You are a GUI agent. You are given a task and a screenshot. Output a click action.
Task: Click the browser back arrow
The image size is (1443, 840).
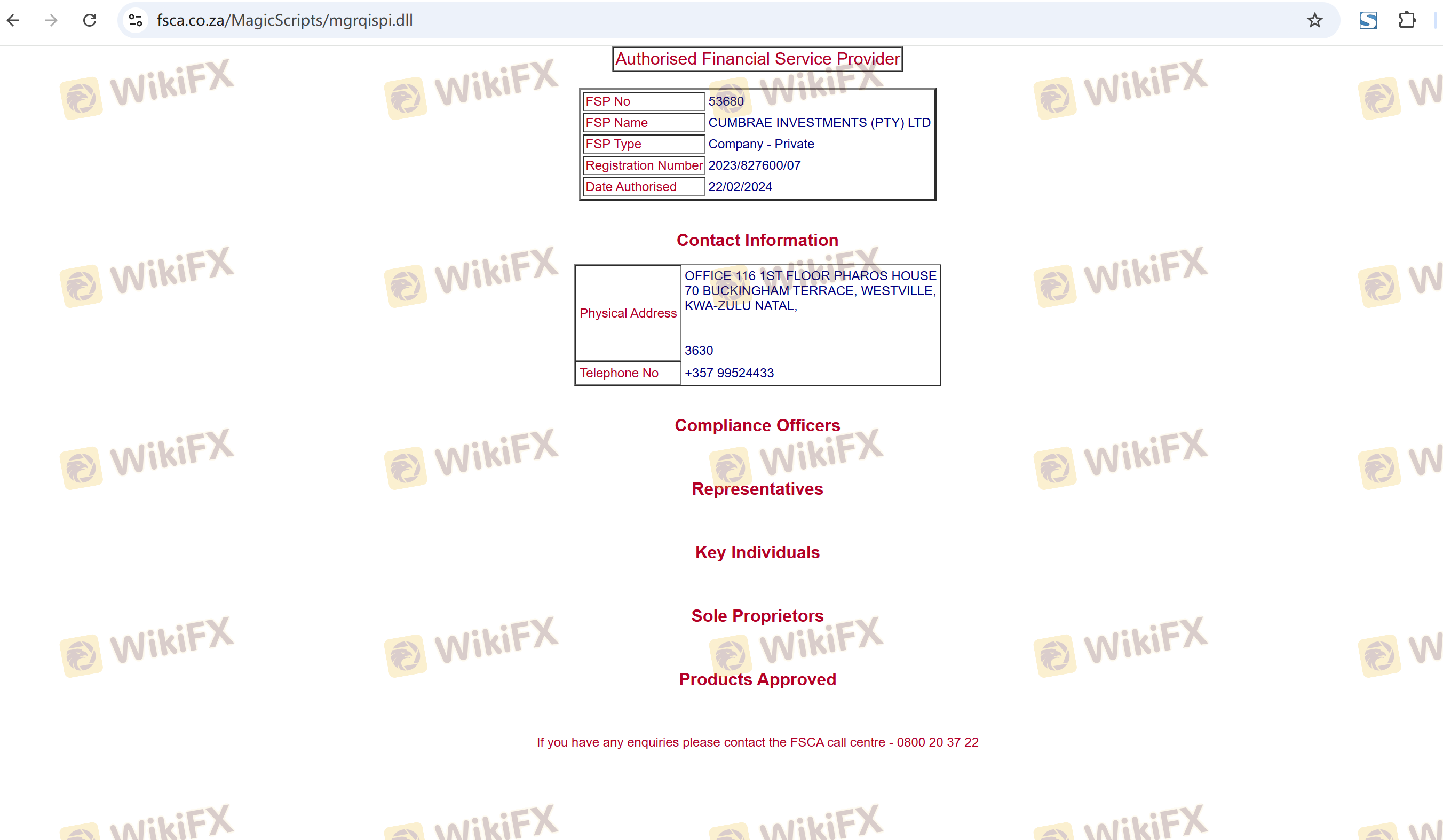[14, 21]
